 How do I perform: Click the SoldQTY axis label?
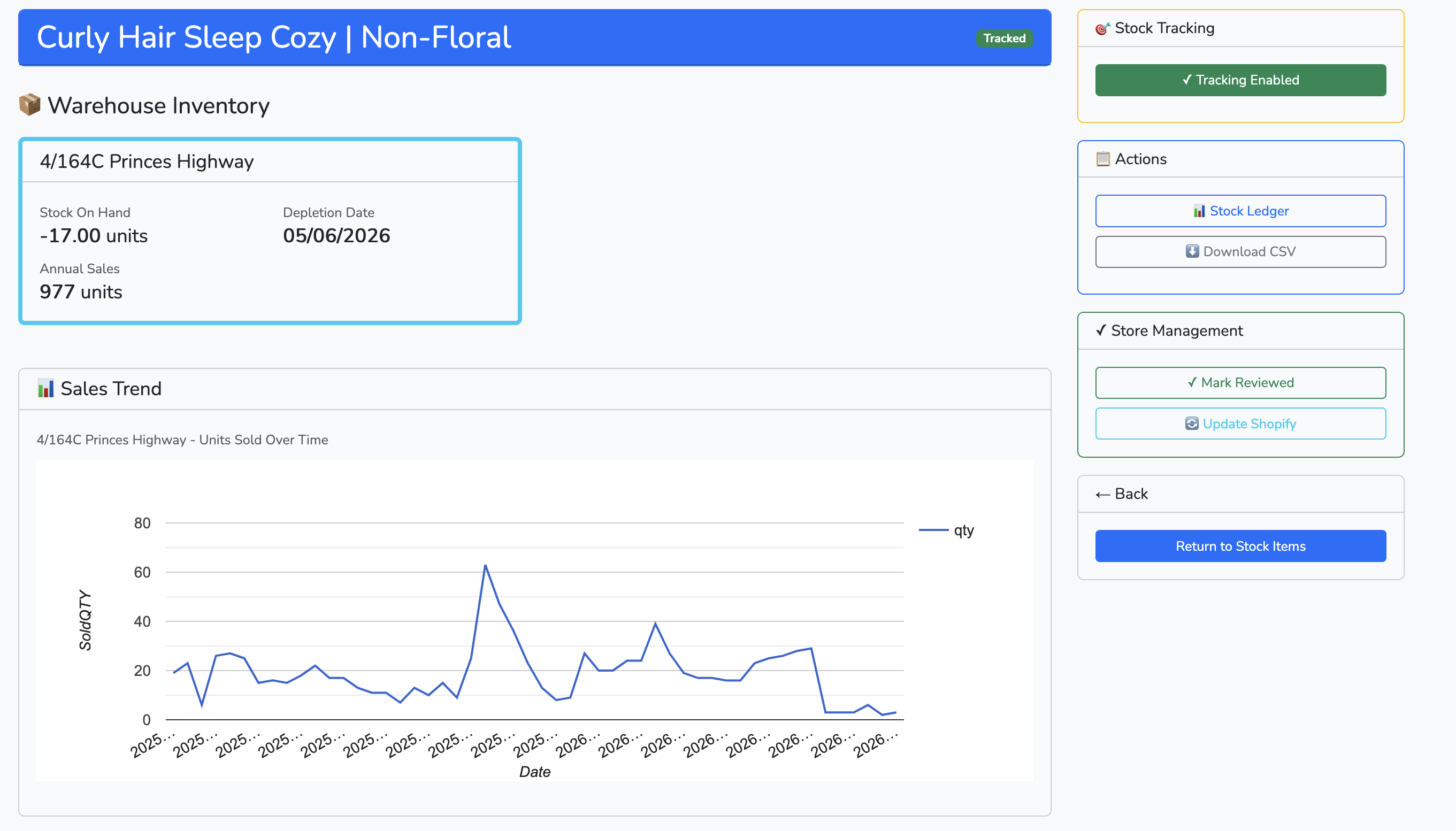(x=85, y=620)
